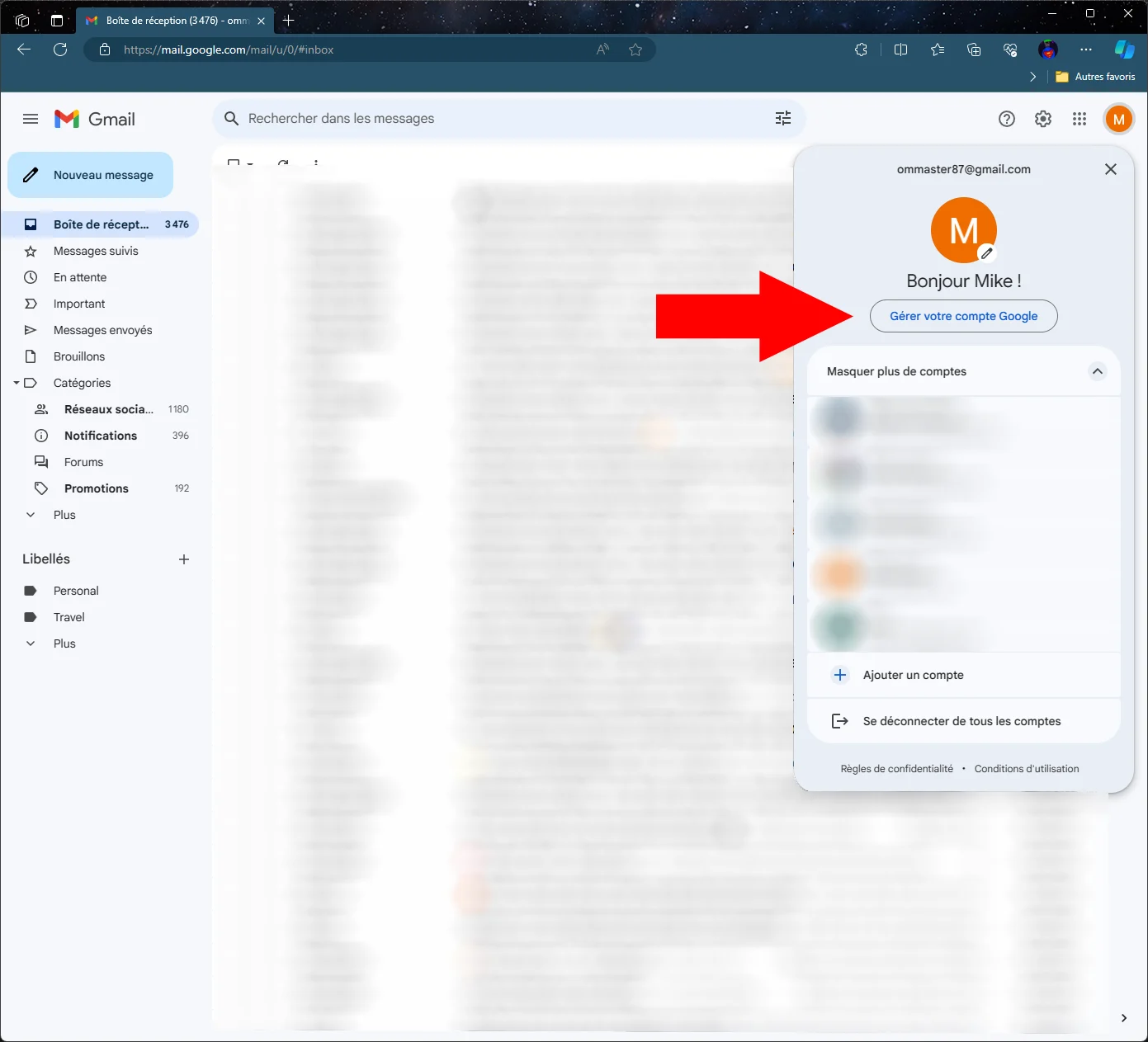Click Ajouter un compte
Screen dimensions: 1148x1042
point(964,675)
